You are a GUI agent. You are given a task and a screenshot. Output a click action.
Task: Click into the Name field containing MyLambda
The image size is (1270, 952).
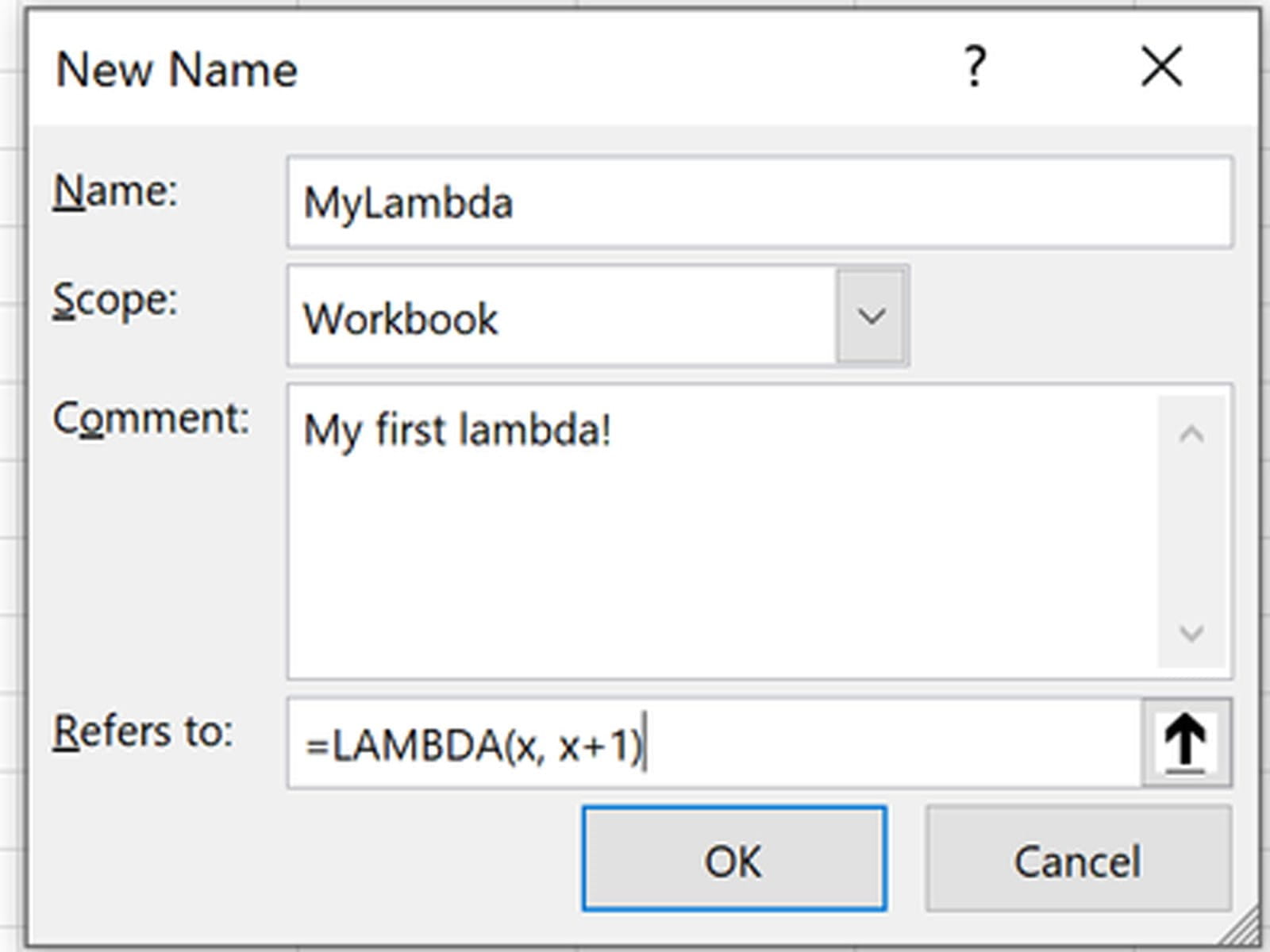pyautogui.click(x=759, y=203)
